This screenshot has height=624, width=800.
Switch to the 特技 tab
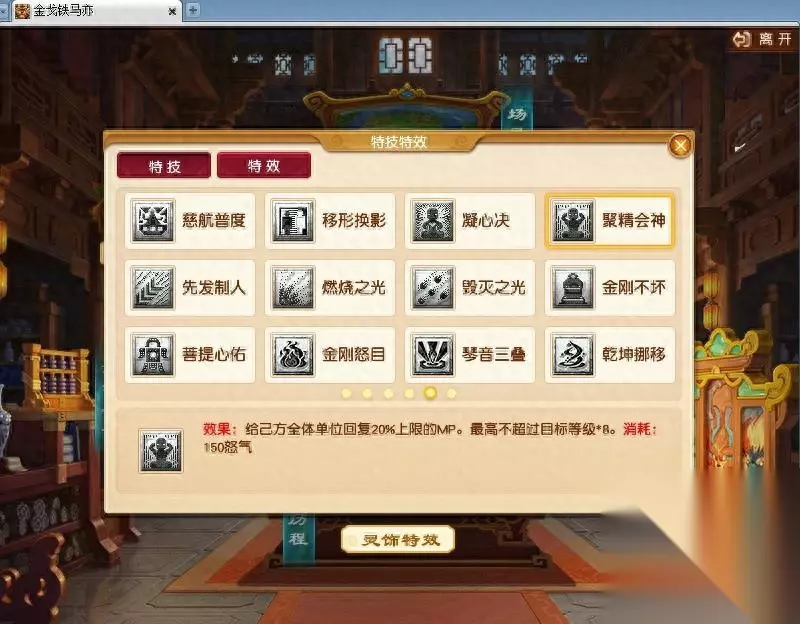164,165
